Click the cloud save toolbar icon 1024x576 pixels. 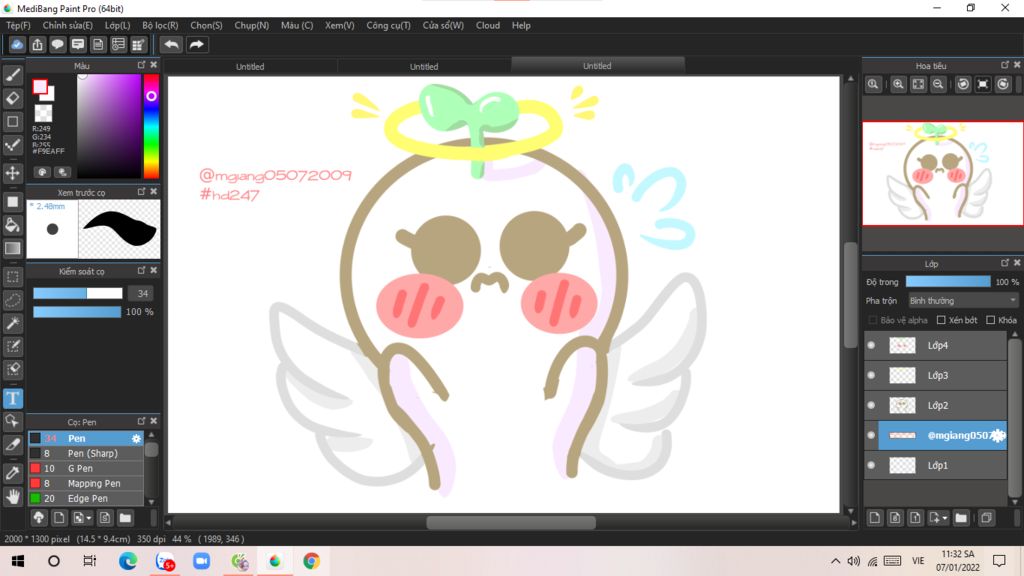pos(17,44)
